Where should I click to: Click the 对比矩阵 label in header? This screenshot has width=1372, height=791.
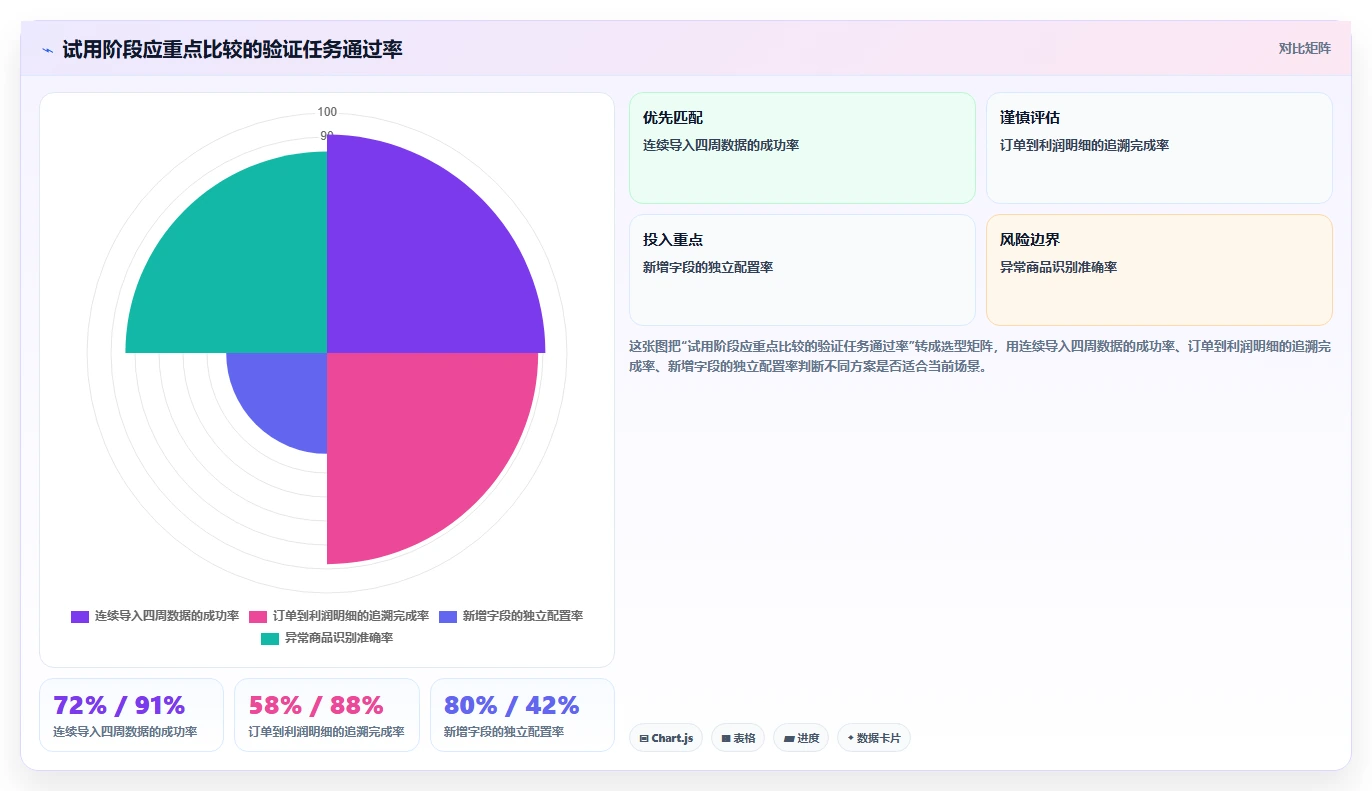click(1304, 48)
